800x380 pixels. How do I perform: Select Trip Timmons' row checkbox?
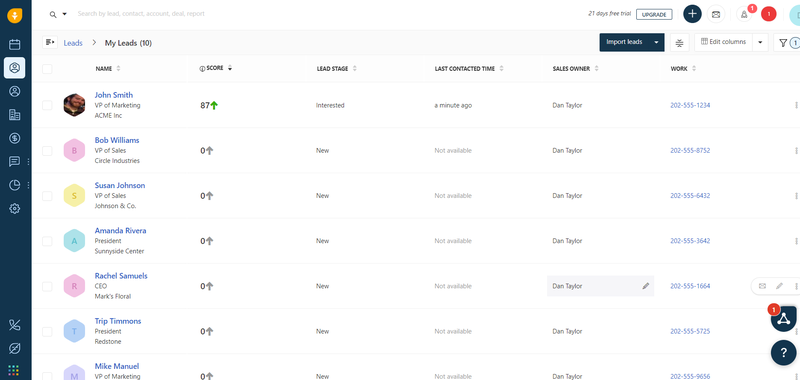tap(47, 332)
